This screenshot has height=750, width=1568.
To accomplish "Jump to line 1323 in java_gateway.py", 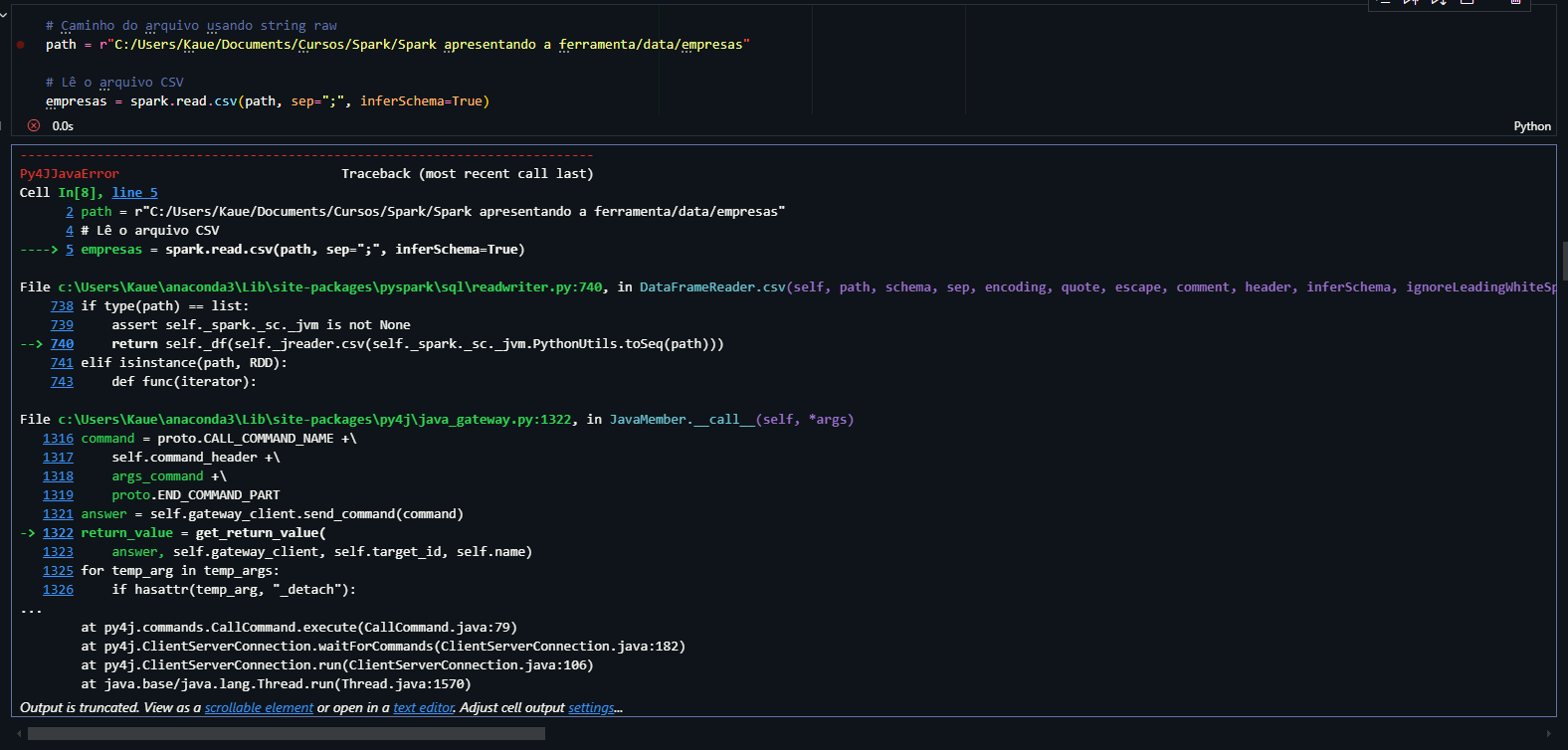I will [x=58, y=552].
